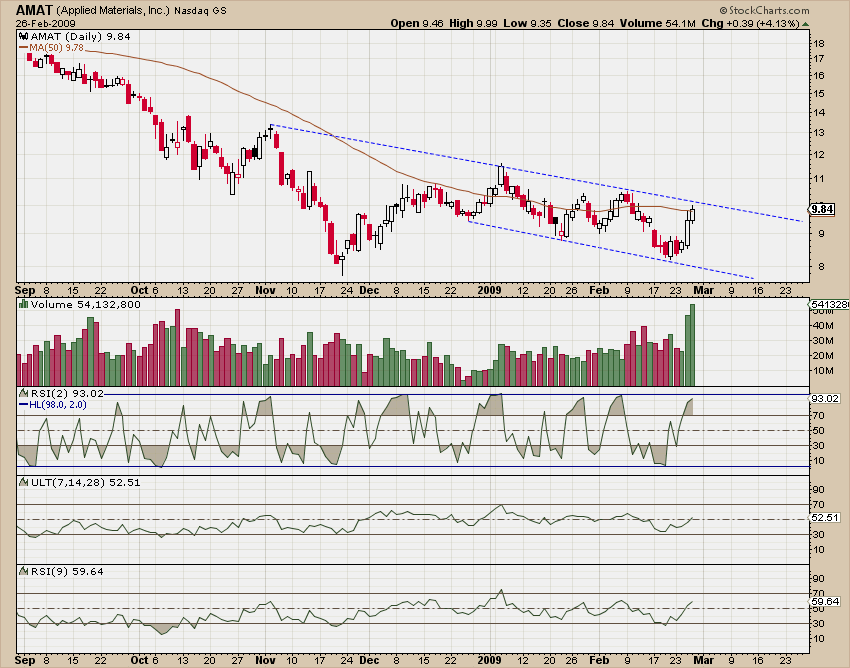Select the High 9.99 value

(473, 23)
